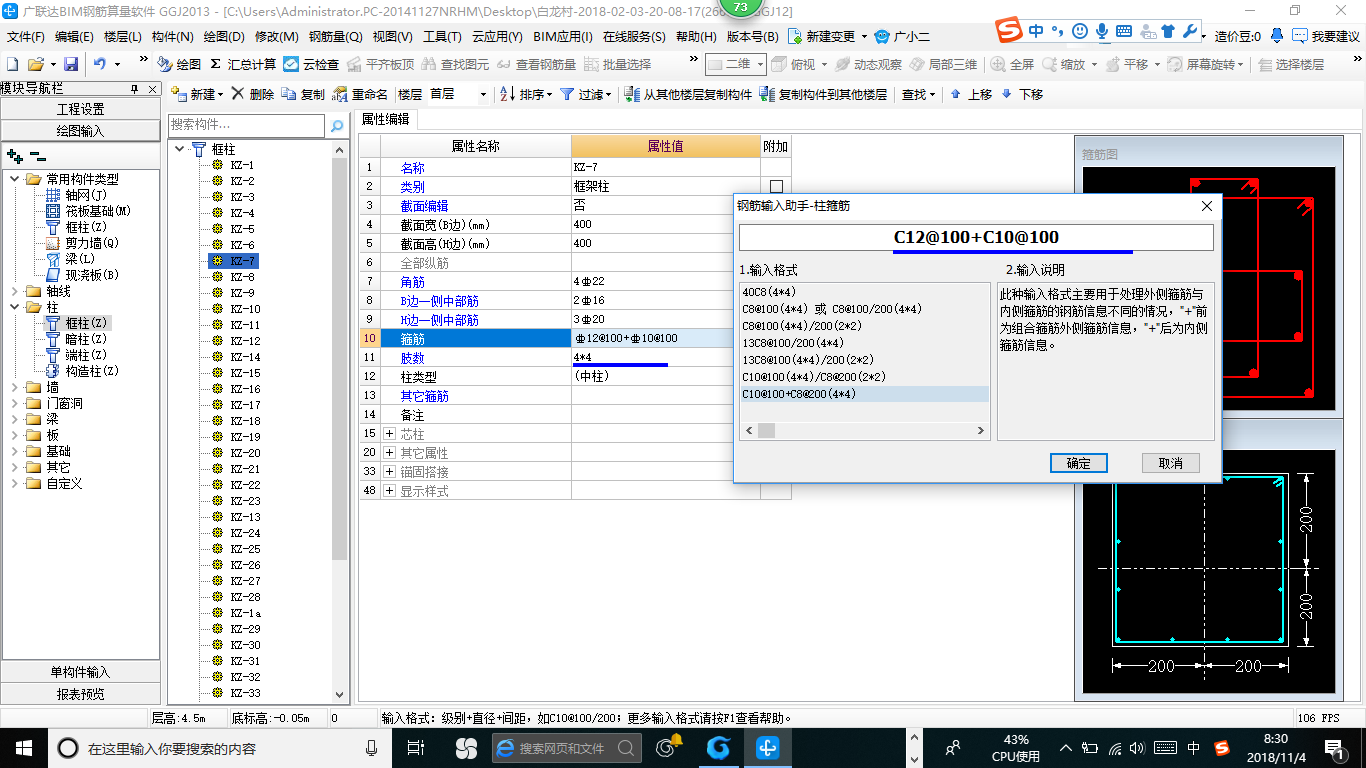Expand the 轴线 folder

[15, 291]
